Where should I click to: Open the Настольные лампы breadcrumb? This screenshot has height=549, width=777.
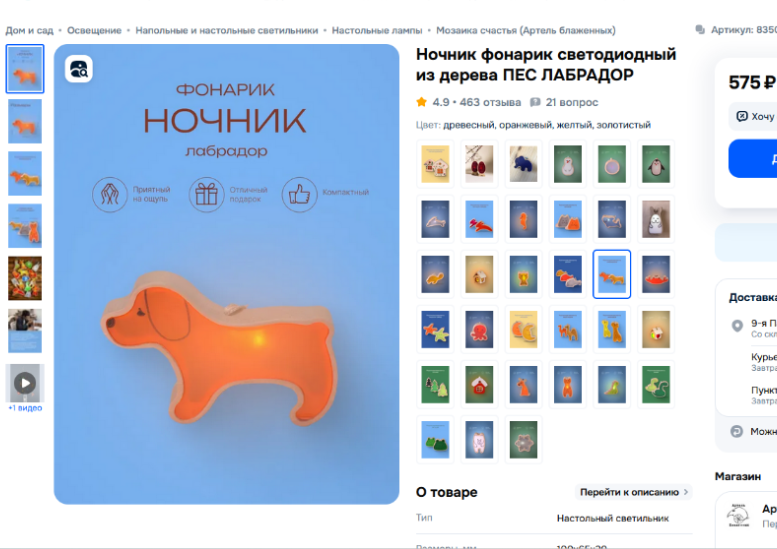pyautogui.click(x=377, y=30)
